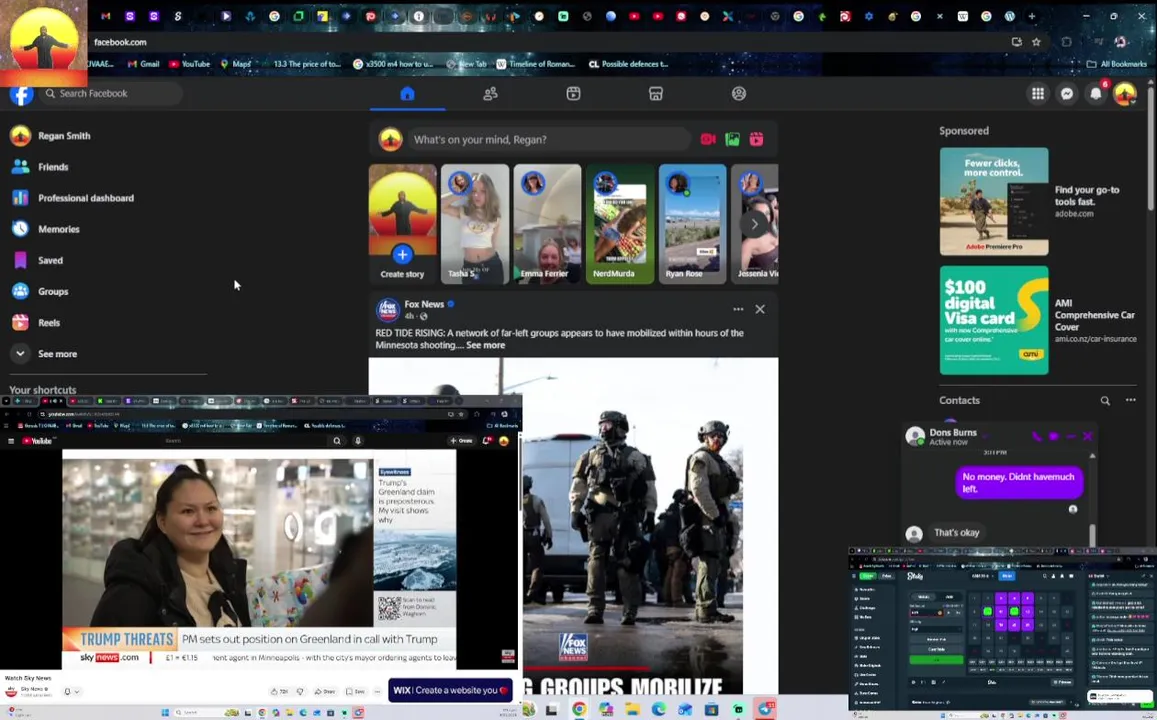Click the Create story card
1157x720 pixels.
click(402, 224)
